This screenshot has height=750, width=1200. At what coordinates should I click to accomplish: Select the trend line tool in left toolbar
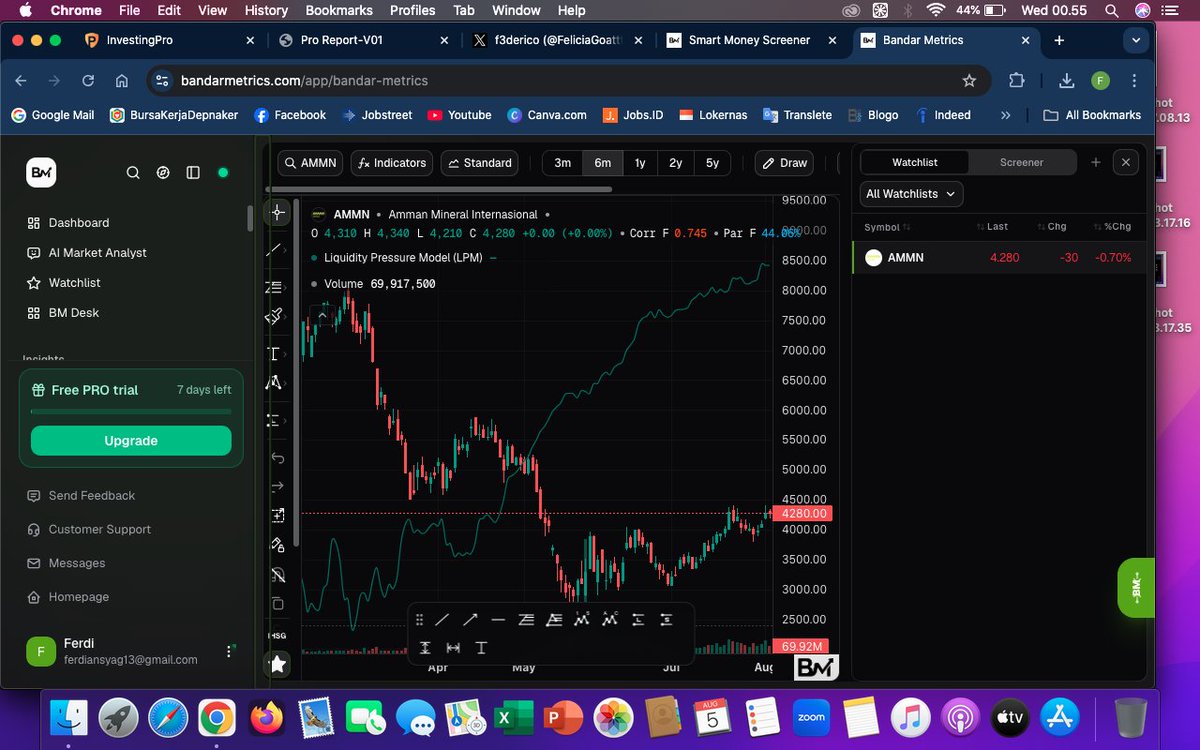point(275,250)
